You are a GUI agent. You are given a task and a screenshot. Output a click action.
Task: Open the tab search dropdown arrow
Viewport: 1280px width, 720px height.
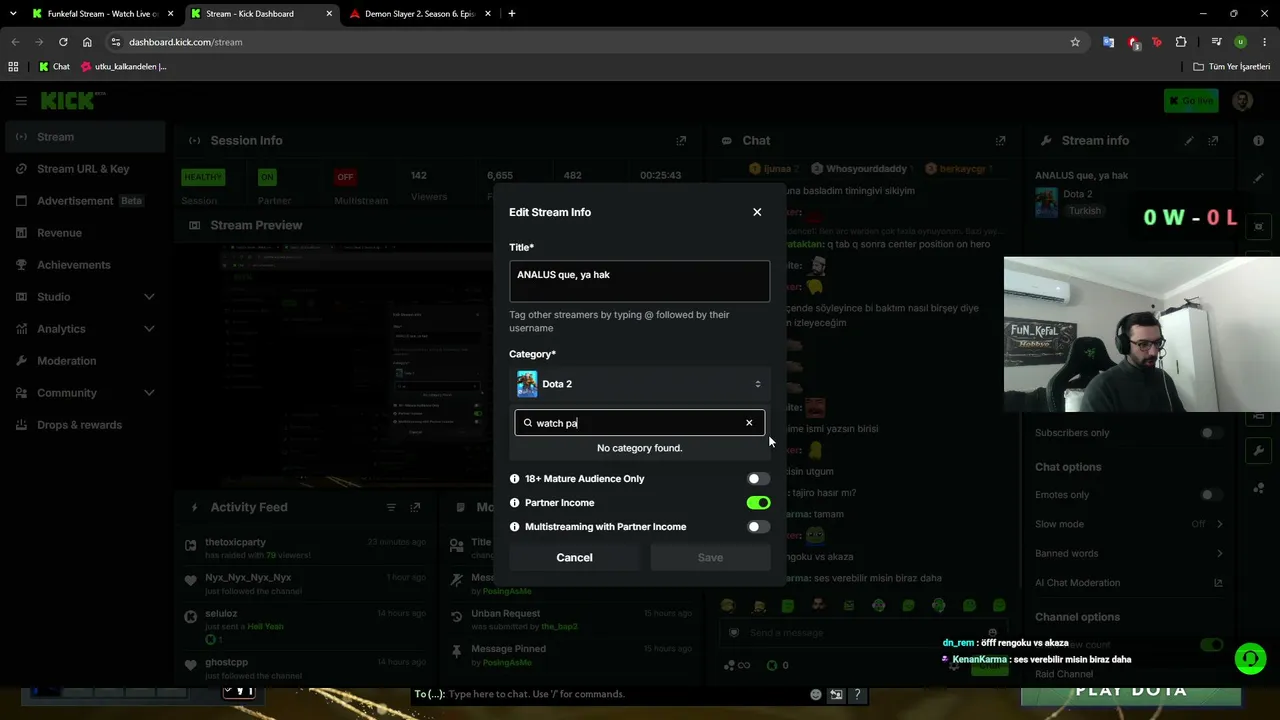13,14
